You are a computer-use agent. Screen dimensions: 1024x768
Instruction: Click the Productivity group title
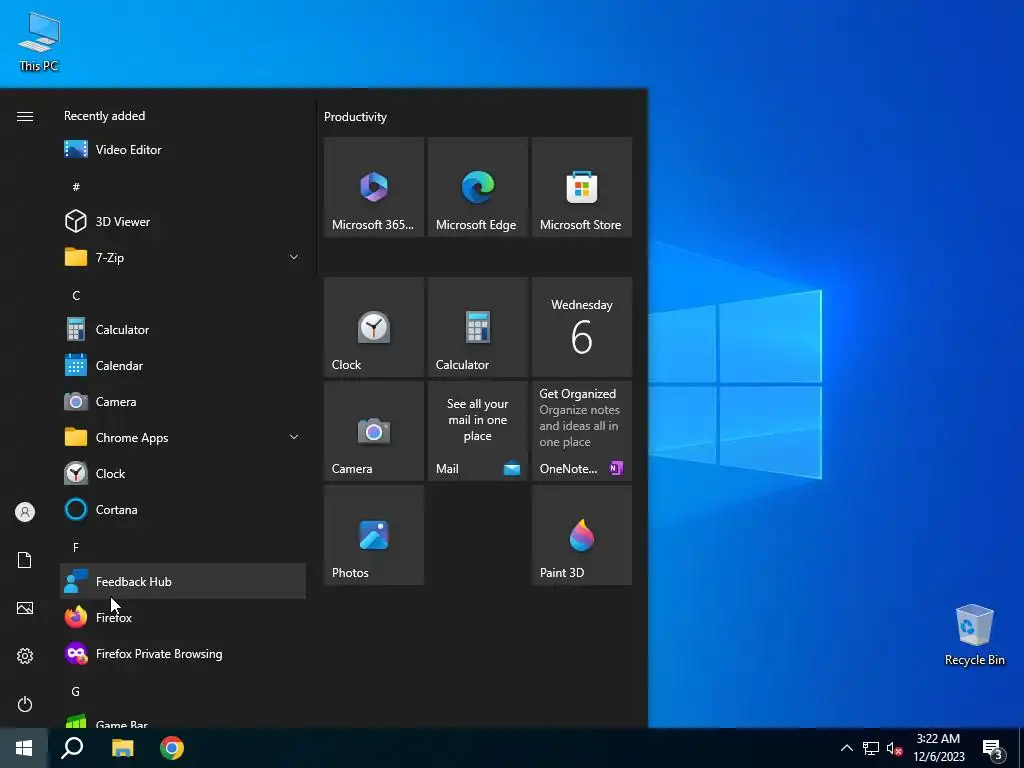coord(355,117)
